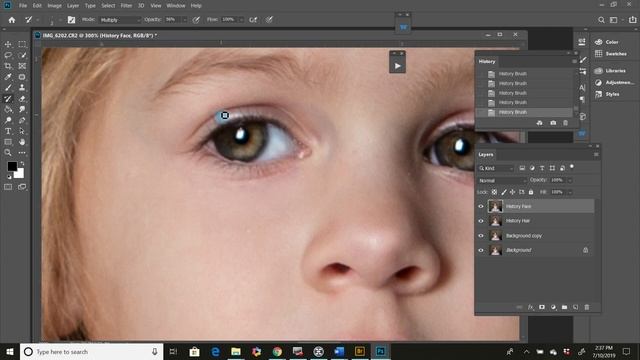Viewport: 640px width, 360px height.
Task: Open layer Opacity dropdown arrow
Action: [570, 180]
